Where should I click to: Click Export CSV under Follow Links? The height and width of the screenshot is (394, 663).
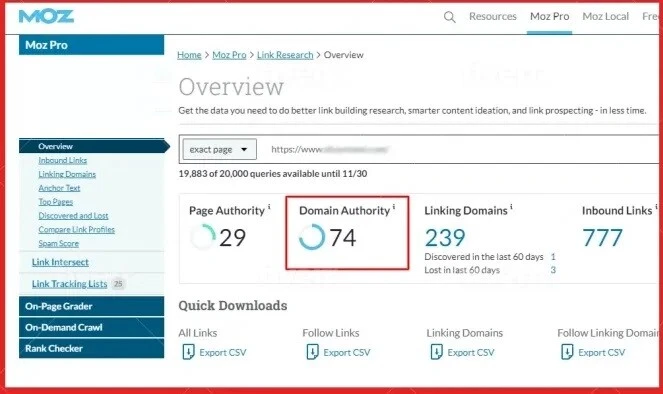pyautogui.click(x=347, y=352)
